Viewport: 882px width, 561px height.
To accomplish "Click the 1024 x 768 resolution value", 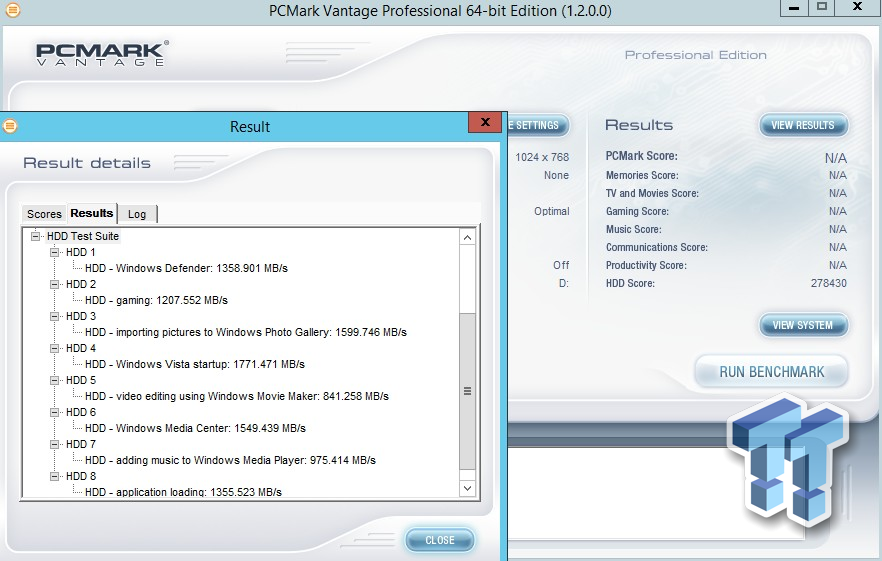I will [542, 158].
